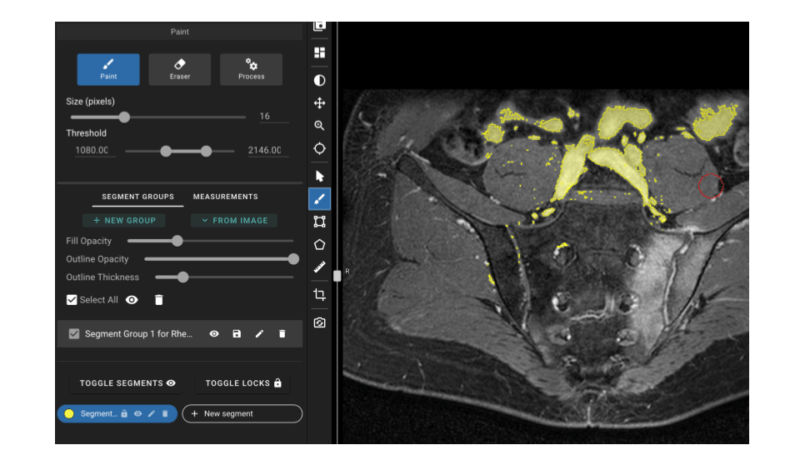The width and height of the screenshot is (800, 450).
Task: Activate the zoom magnifier tool
Action: 319,126
